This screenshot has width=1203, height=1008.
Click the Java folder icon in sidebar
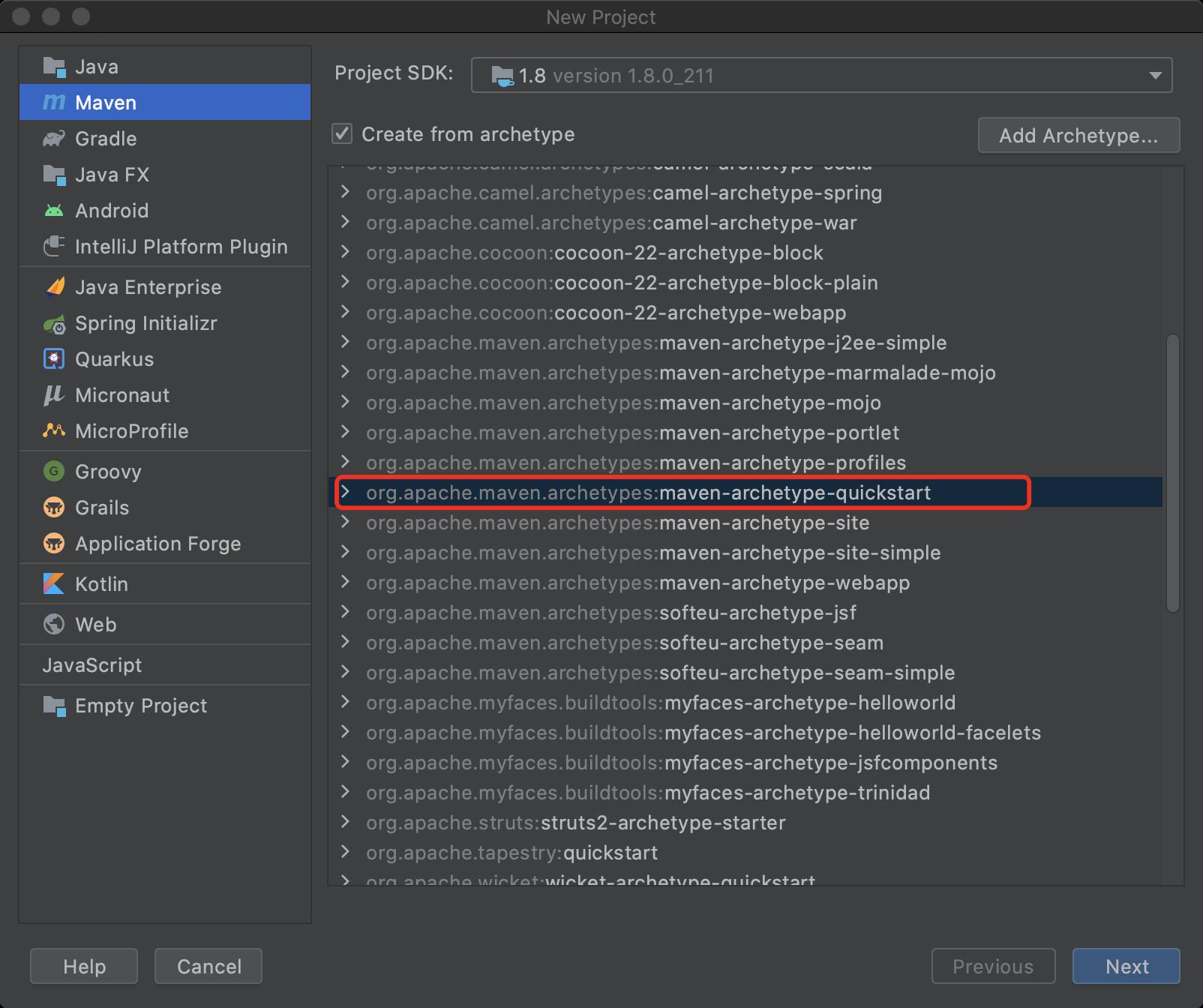[54, 67]
